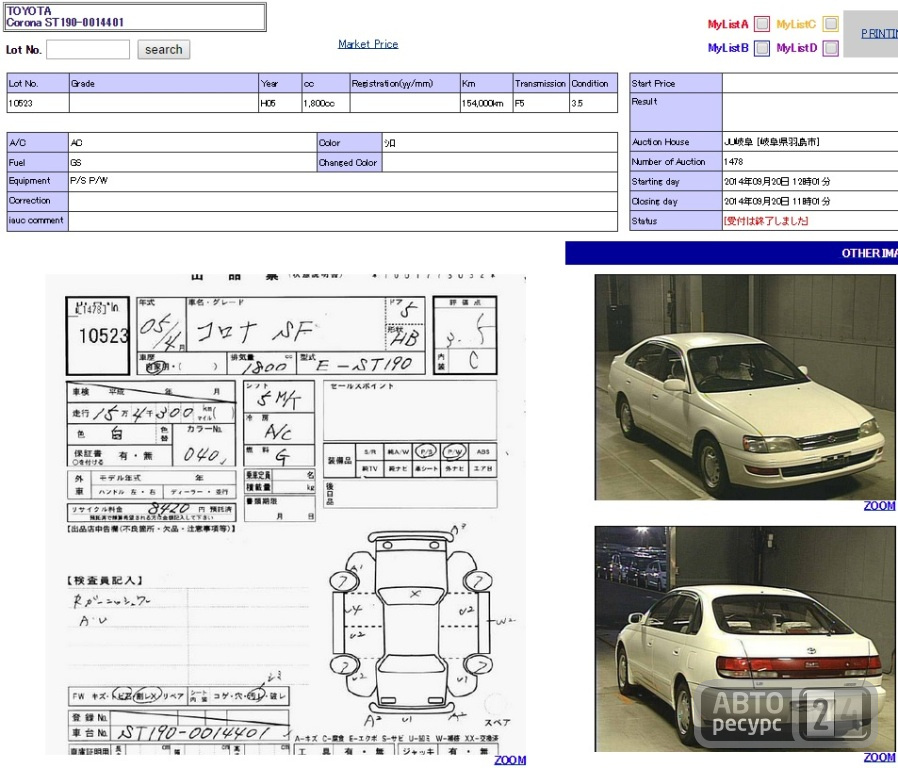Click the TOYOTA Corona ST190-0014401 title
This screenshot has width=898, height=768.
(136, 17)
